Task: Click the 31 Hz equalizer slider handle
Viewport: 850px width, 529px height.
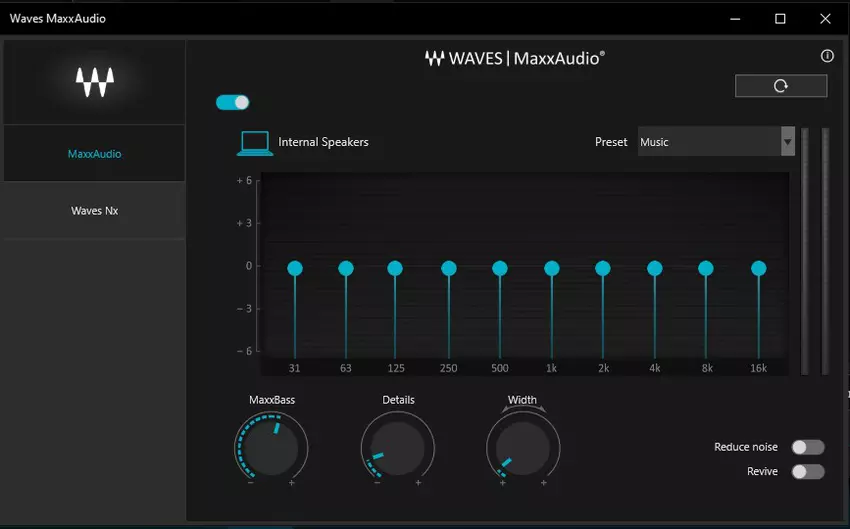Action: (x=294, y=268)
